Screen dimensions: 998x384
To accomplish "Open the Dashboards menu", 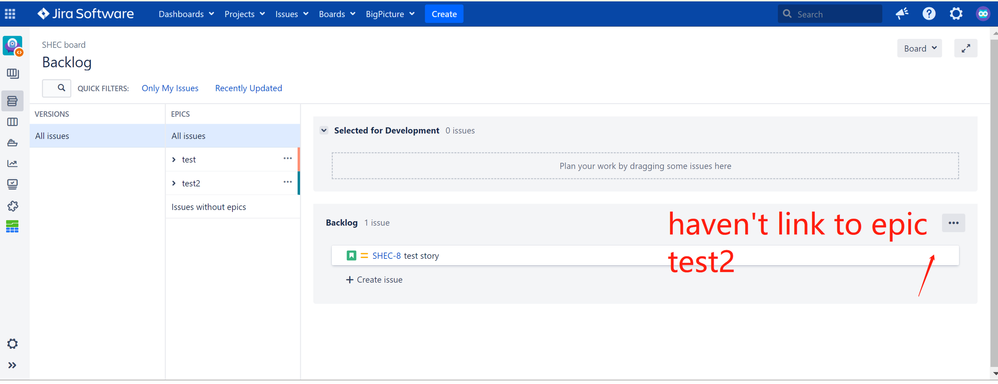I will (x=186, y=14).
